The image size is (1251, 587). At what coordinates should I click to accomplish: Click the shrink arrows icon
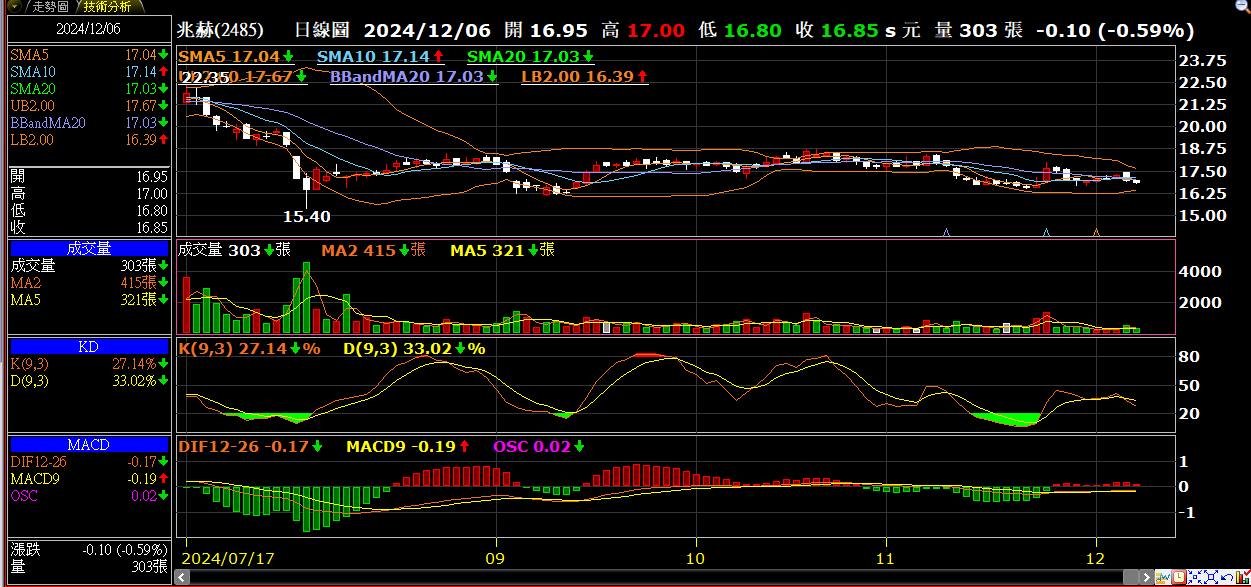[x=1195, y=577]
